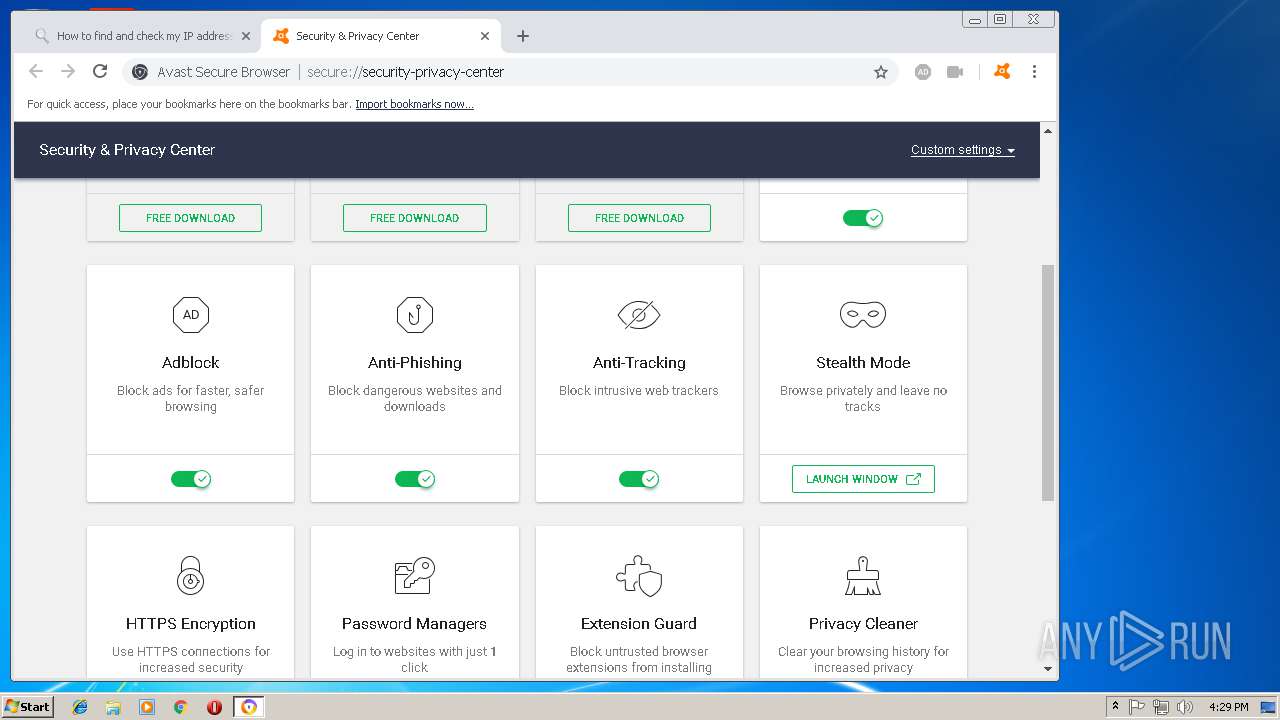Open the video downloader camera toolbar icon

955,72
